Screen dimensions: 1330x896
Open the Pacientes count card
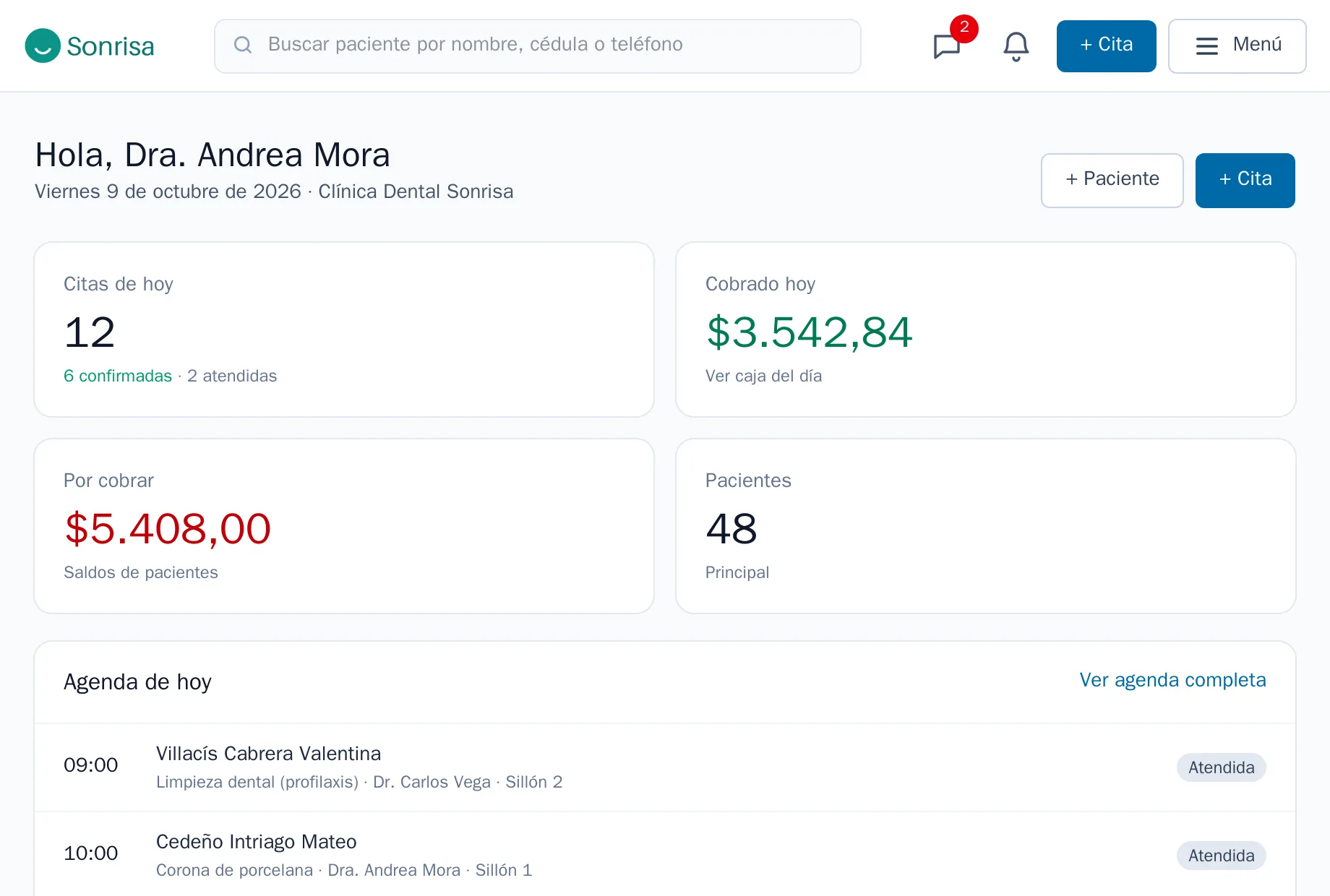(985, 526)
